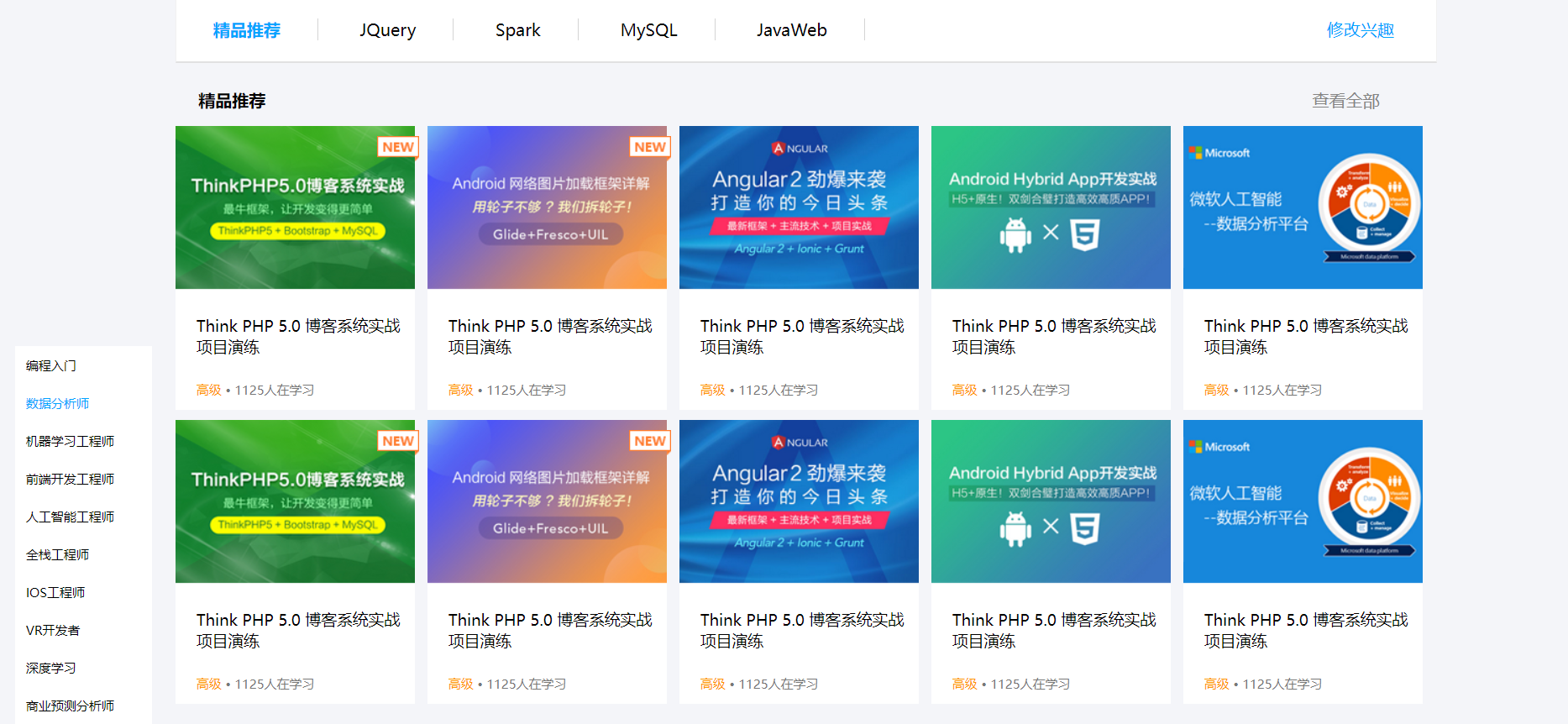Open top-row Microsoft 微软人工智能 thumbnail
The image size is (1568, 724).
(1303, 207)
